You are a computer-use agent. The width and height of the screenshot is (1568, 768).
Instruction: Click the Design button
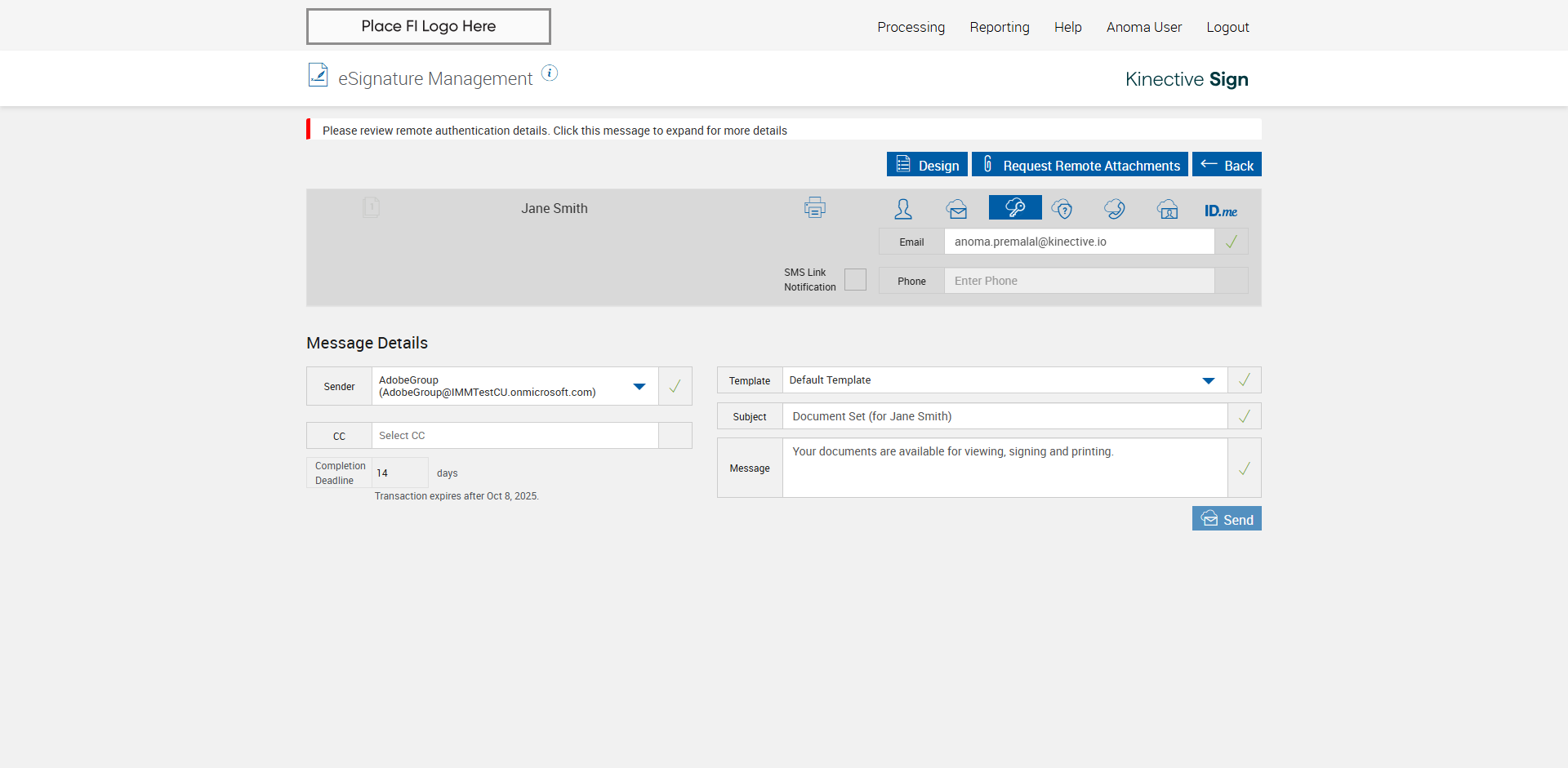pyautogui.click(x=927, y=165)
